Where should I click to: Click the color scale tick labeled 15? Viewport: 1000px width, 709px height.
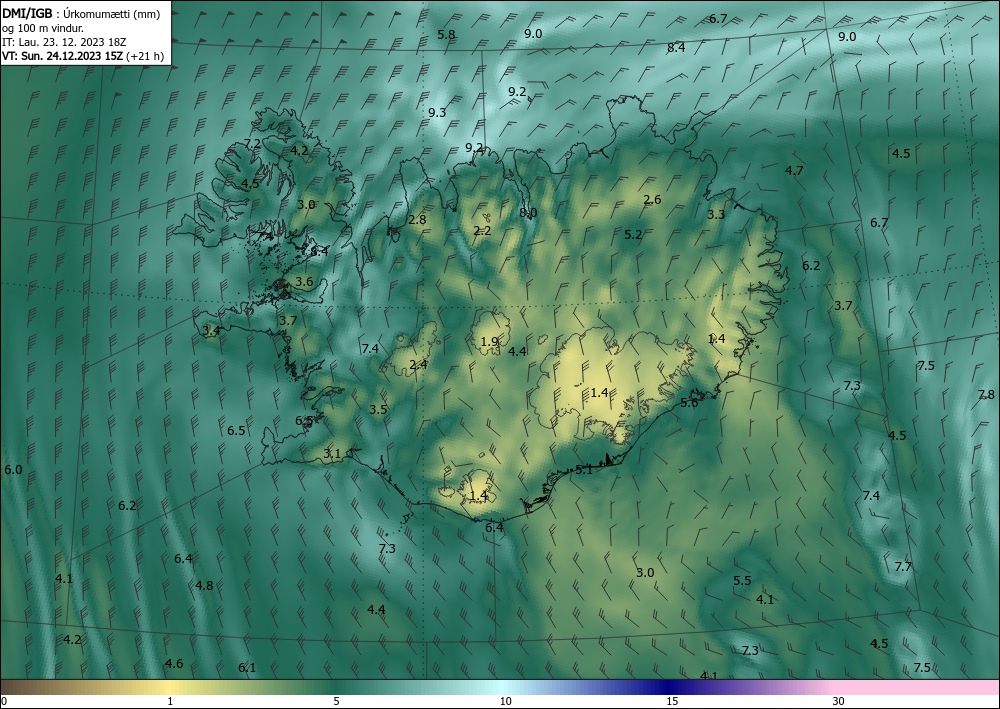(x=672, y=702)
